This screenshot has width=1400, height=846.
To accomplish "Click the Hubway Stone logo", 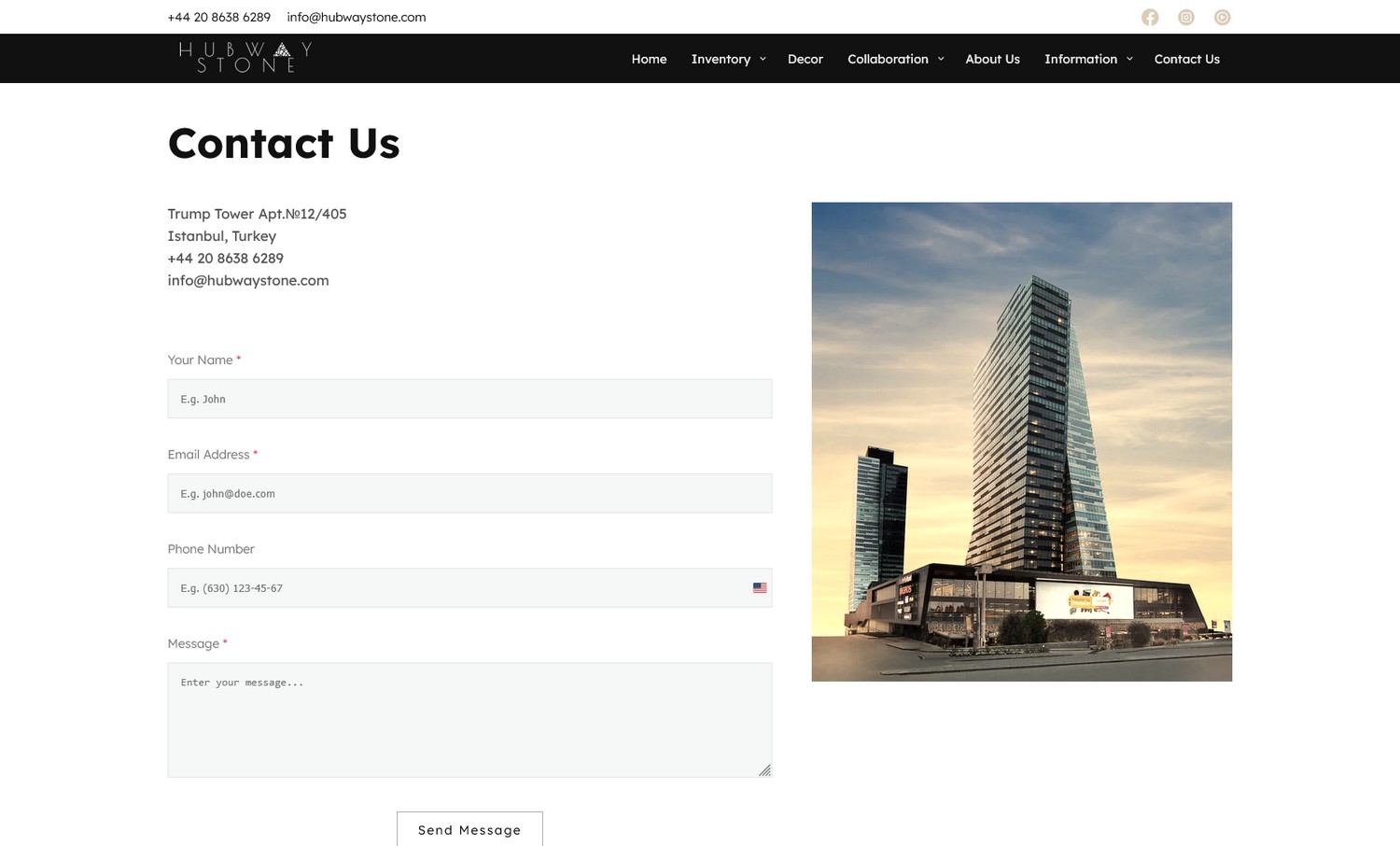I will tap(245, 58).
